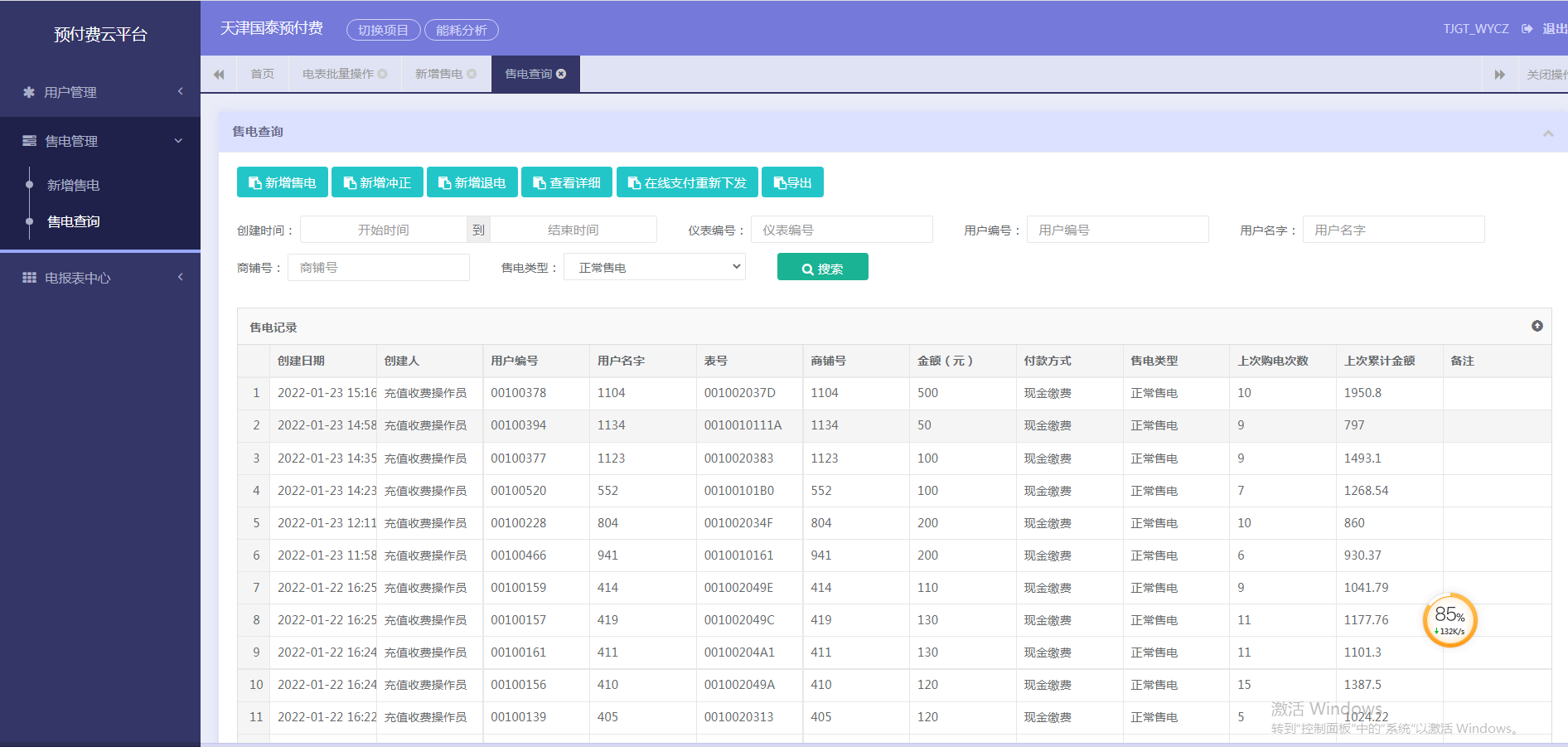1568x747 pixels.
Task: Click the tabs scroll-right double-arrow icon
Action: [1500, 75]
